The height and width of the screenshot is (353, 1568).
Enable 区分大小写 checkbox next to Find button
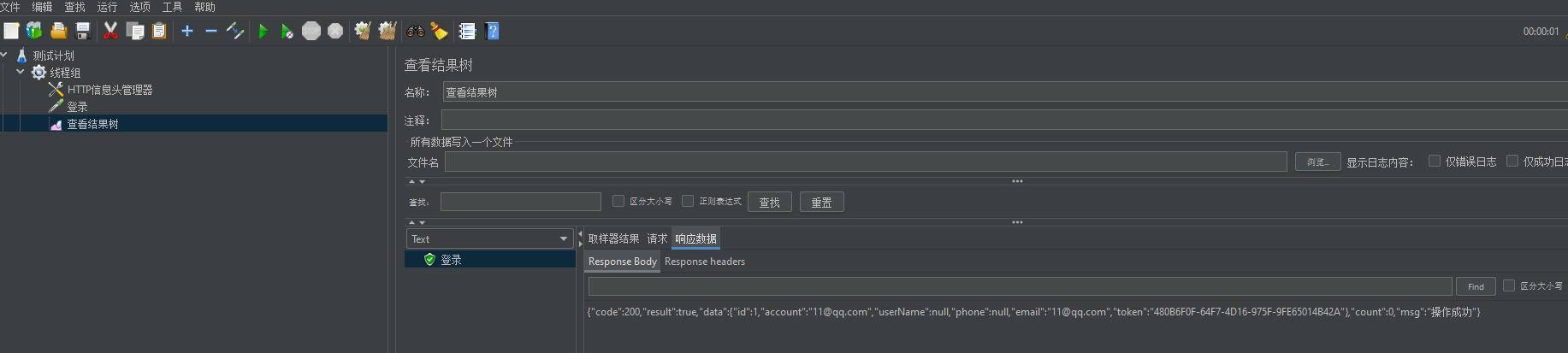1509,285
